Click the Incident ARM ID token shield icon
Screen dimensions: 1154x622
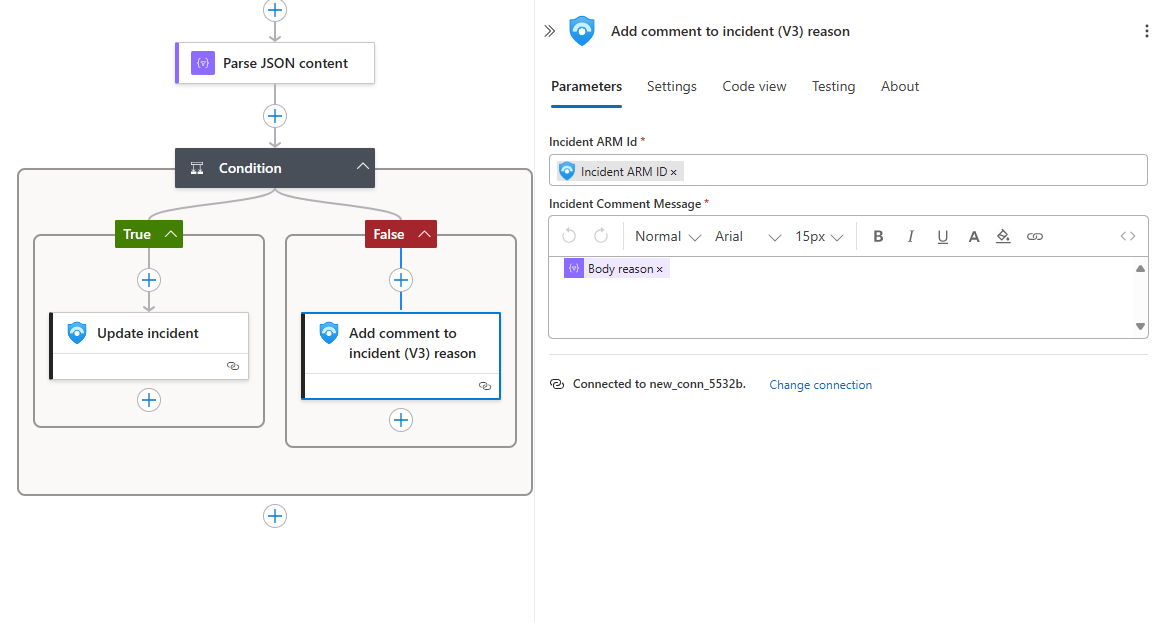point(567,172)
